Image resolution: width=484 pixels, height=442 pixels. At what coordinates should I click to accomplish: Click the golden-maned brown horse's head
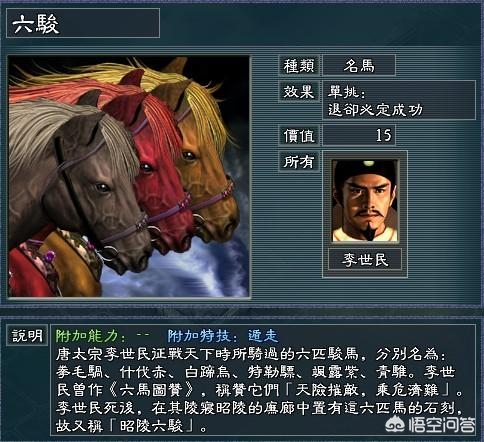[203, 167]
